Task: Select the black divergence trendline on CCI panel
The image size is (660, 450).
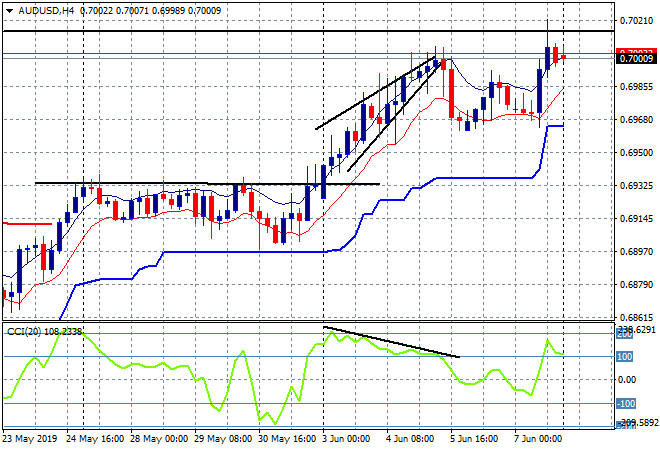Action: coord(391,342)
